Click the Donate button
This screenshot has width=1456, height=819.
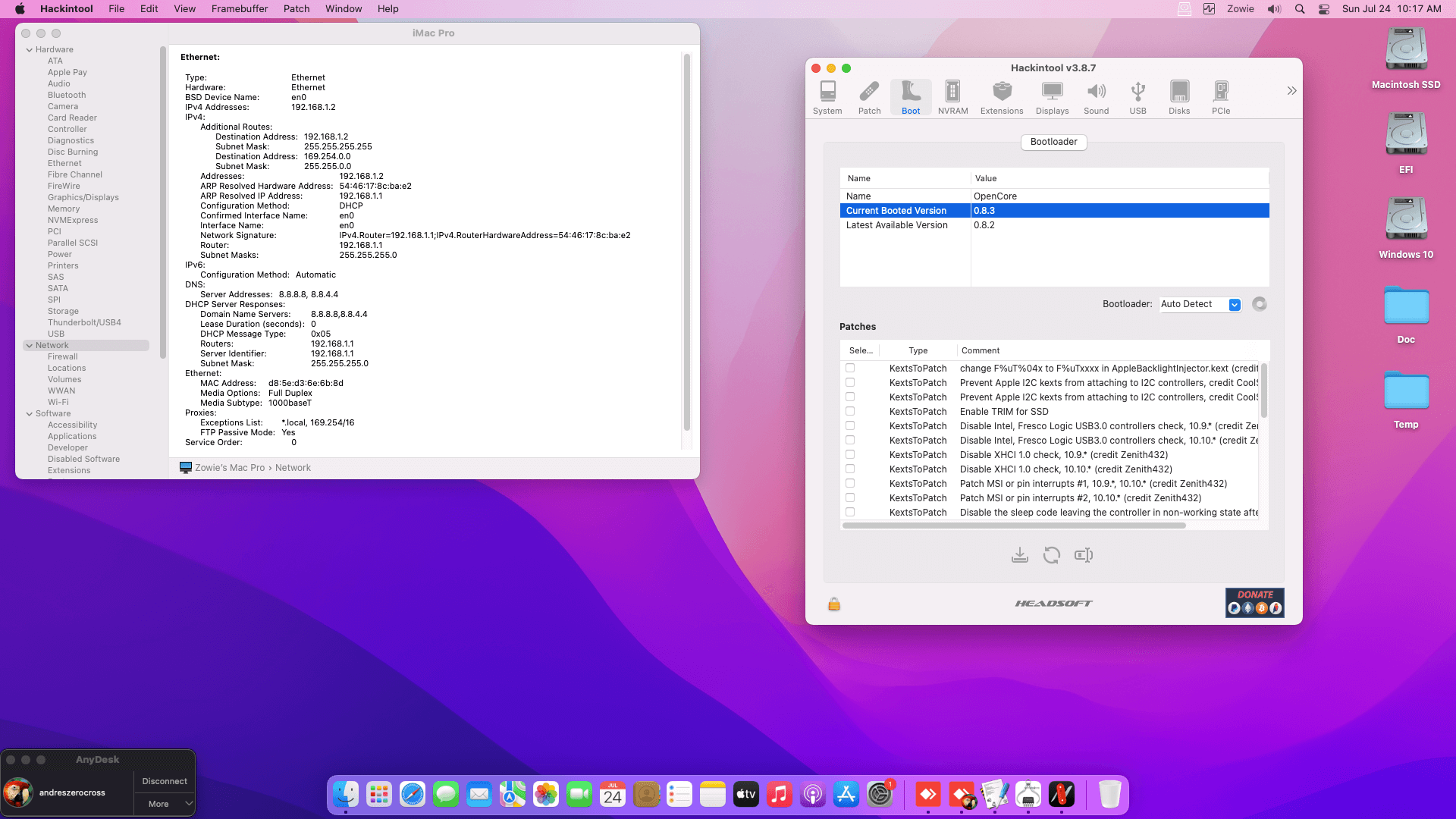pyautogui.click(x=1254, y=602)
